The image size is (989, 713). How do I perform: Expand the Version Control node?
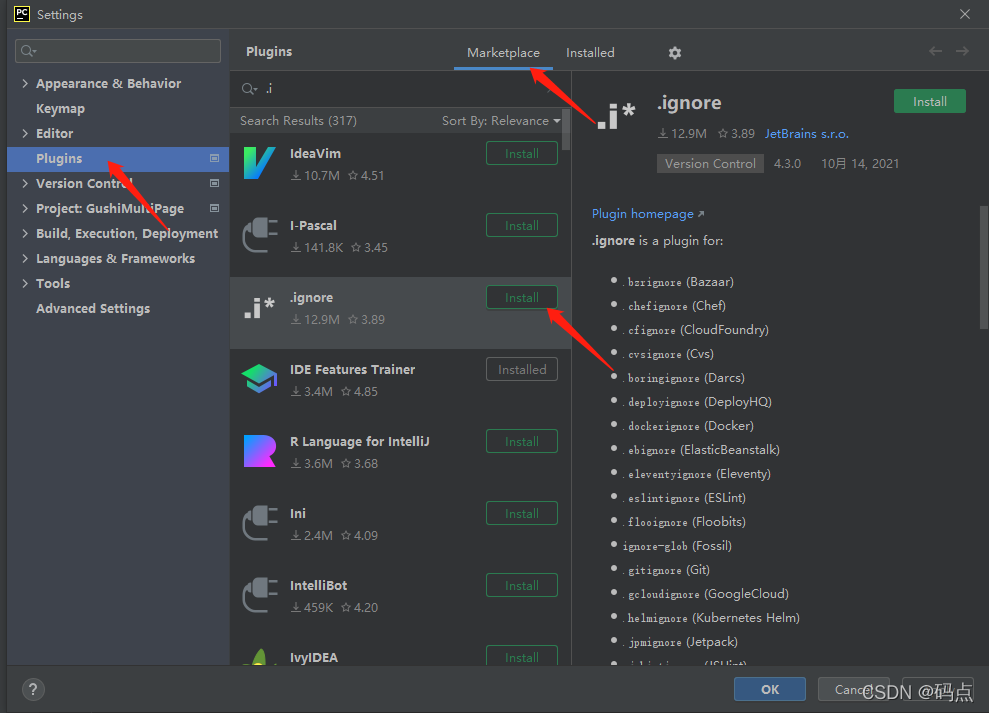[x=25, y=183]
